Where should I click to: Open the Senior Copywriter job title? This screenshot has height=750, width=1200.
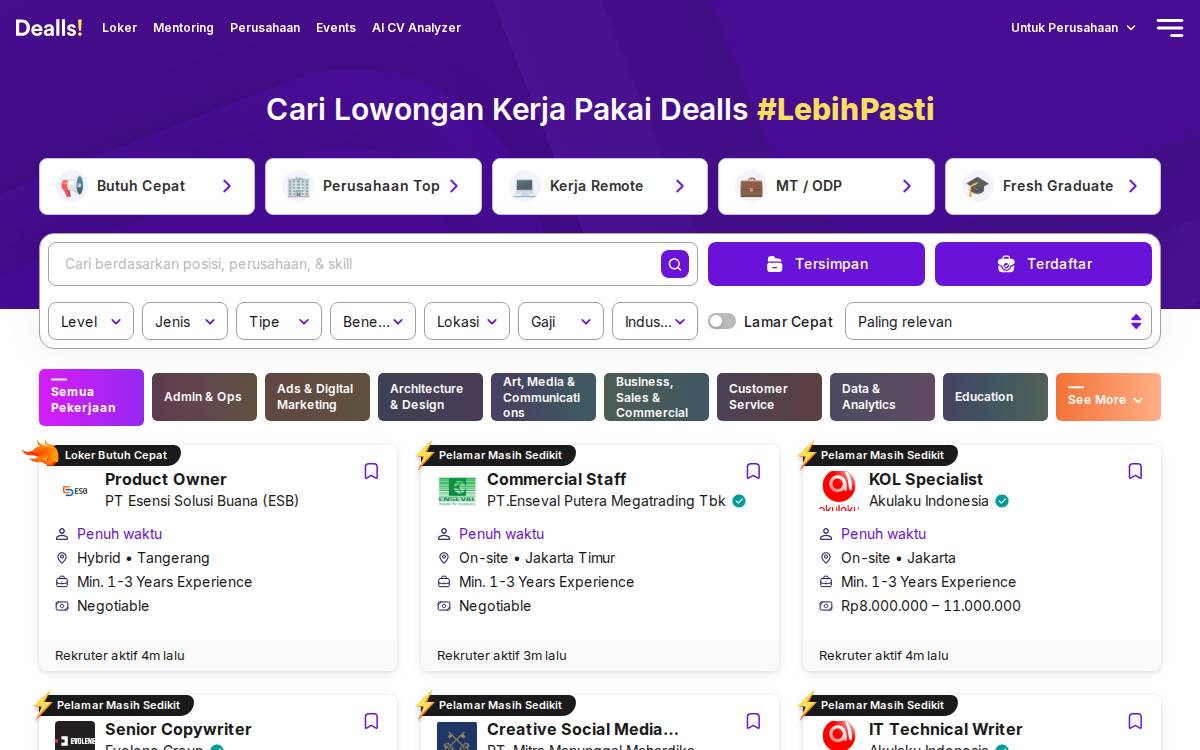[178, 729]
